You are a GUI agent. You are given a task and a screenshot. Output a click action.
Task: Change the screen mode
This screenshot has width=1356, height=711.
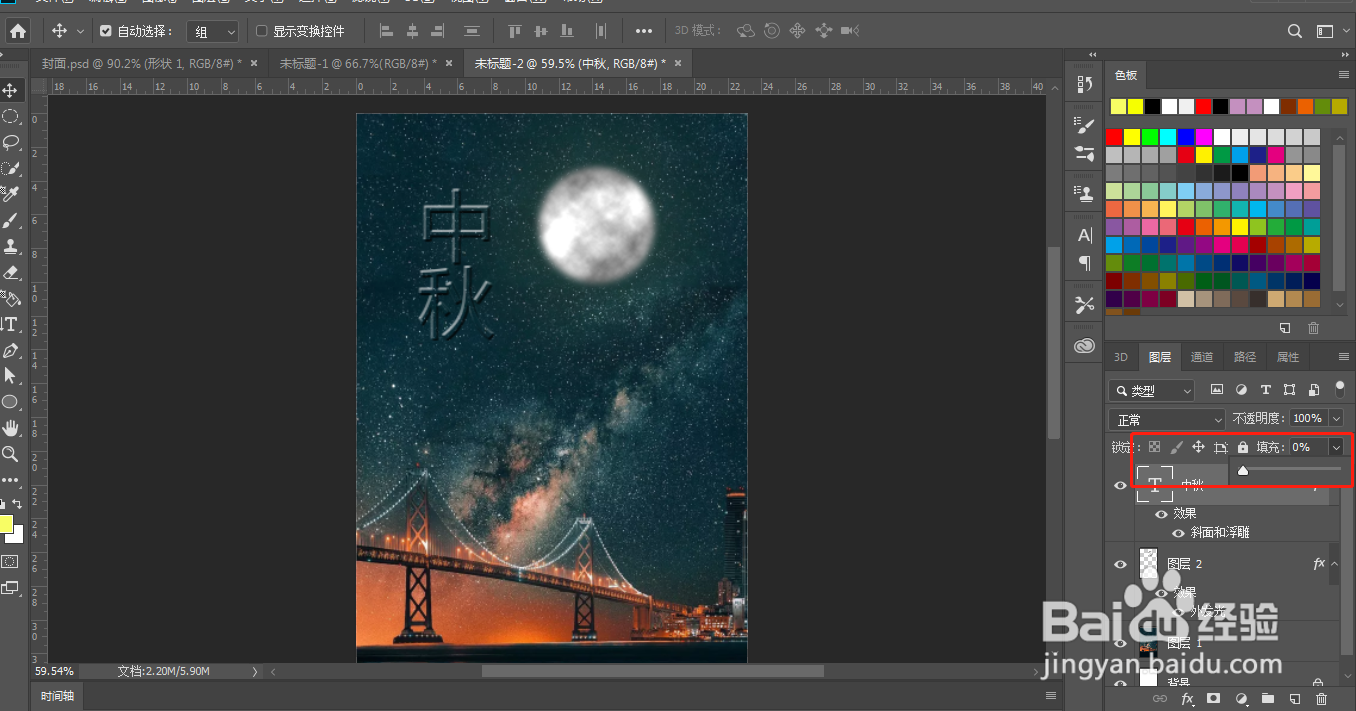[11, 588]
